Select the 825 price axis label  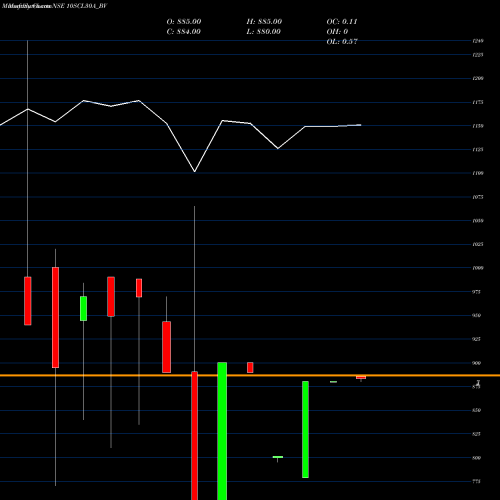[477, 434]
